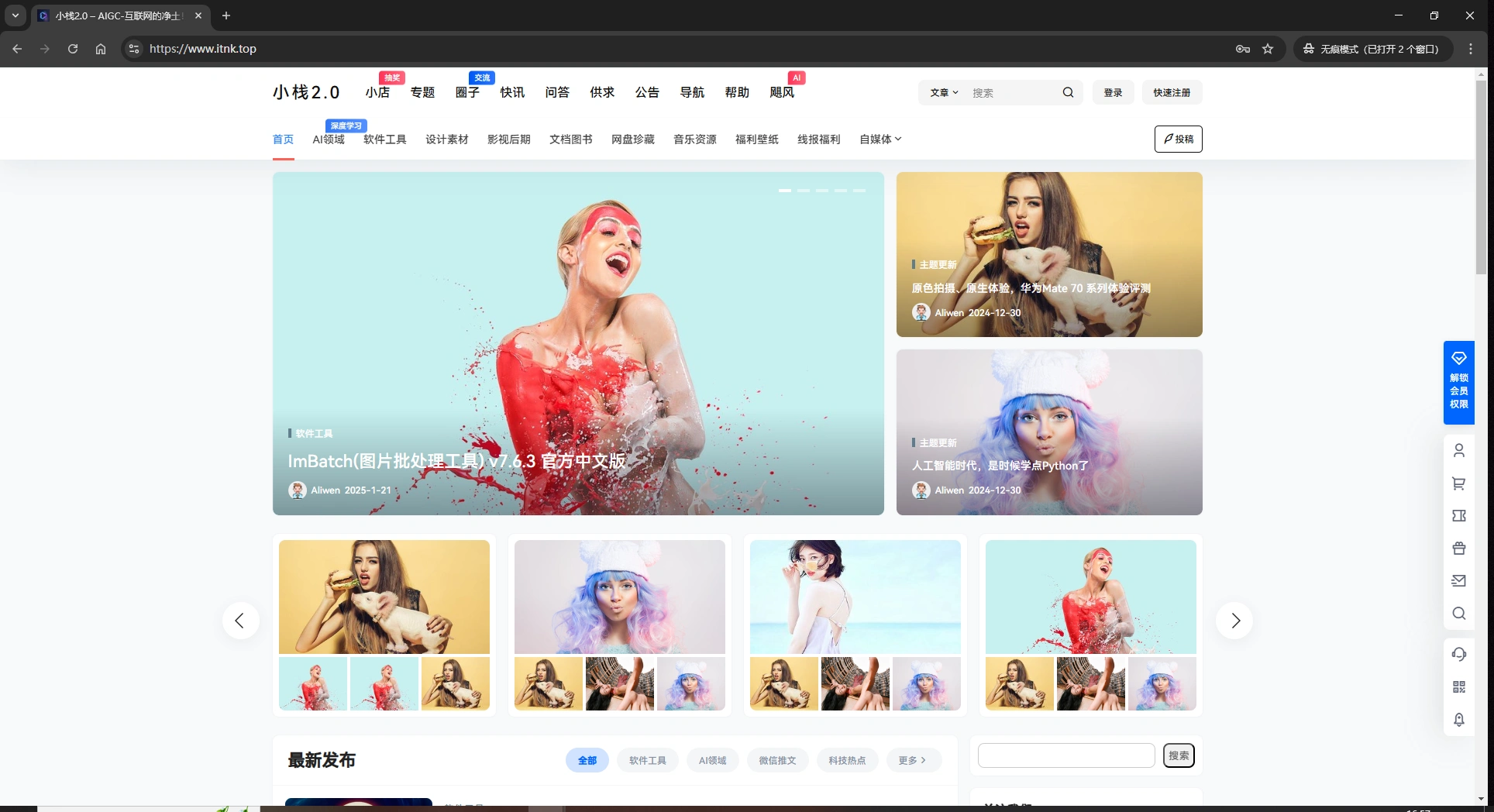Focus the header 搜索 input field
The height and width of the screenshot is (812, 1494).
[1014, 92]
